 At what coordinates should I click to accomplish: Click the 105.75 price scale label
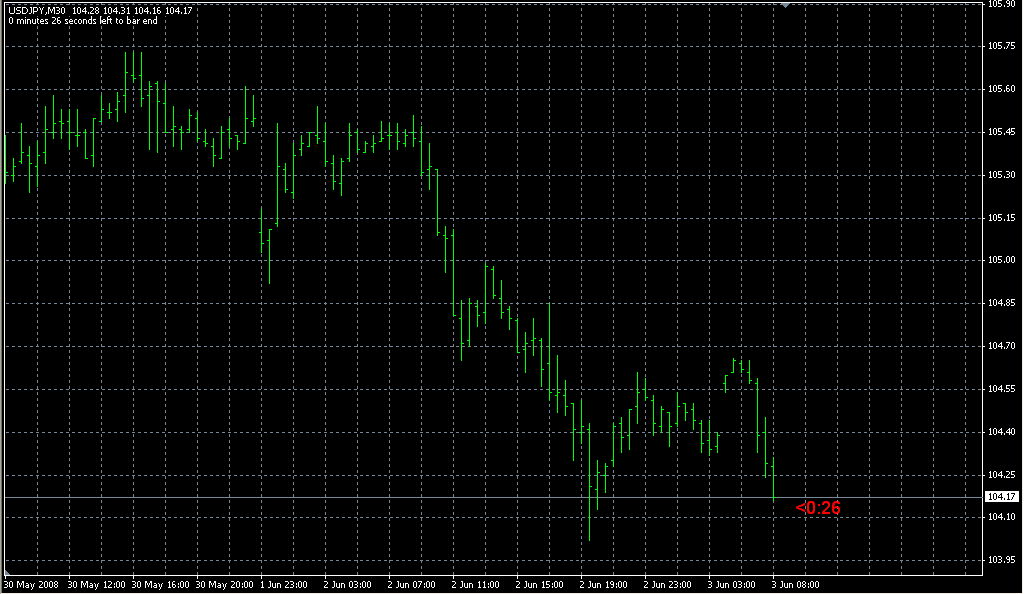pyautogui.click(x=1001, y=46)
